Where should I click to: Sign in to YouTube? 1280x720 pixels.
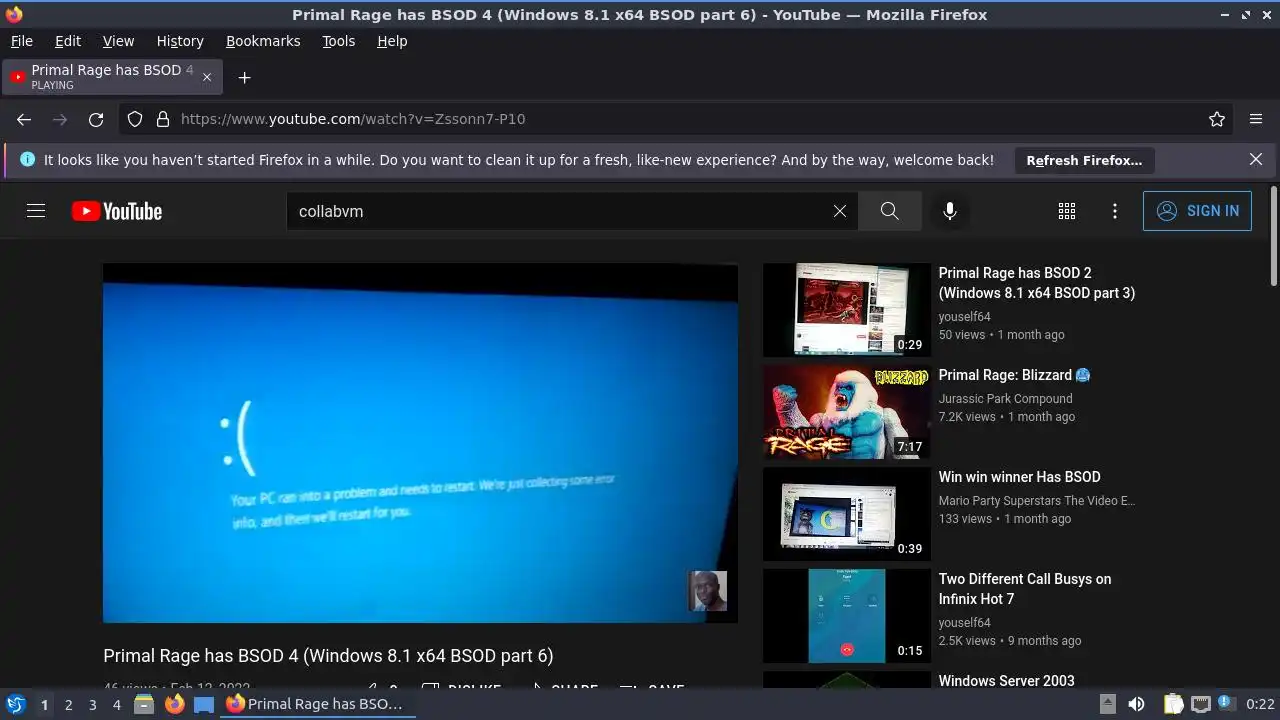[1197, 211]
